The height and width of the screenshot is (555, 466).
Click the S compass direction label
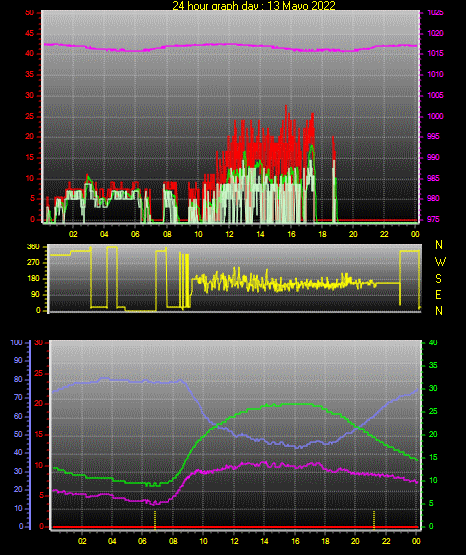438,279
